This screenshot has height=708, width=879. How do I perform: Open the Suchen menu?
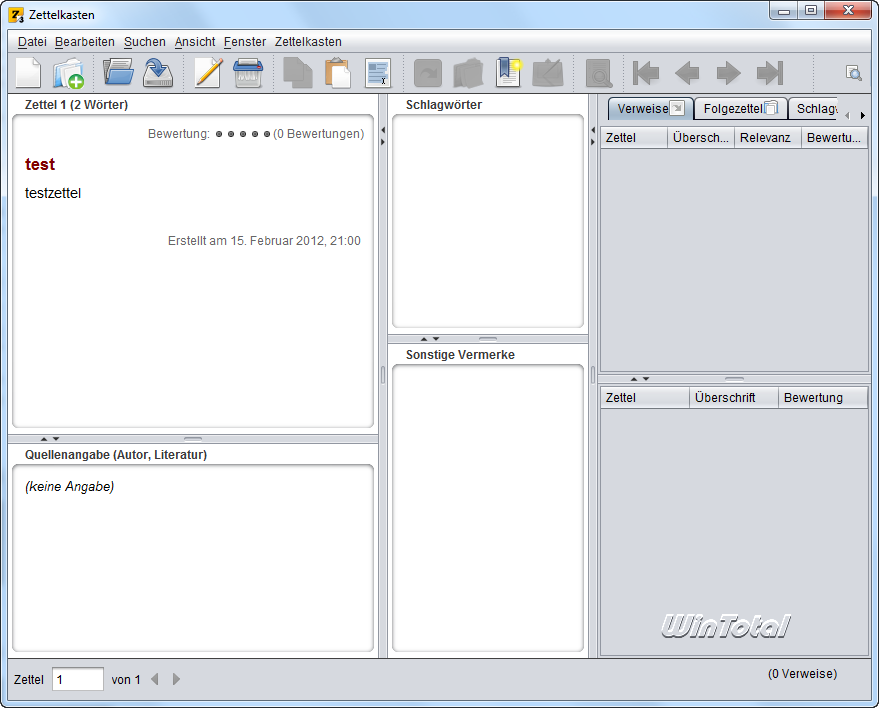click(x=145, y=42)
